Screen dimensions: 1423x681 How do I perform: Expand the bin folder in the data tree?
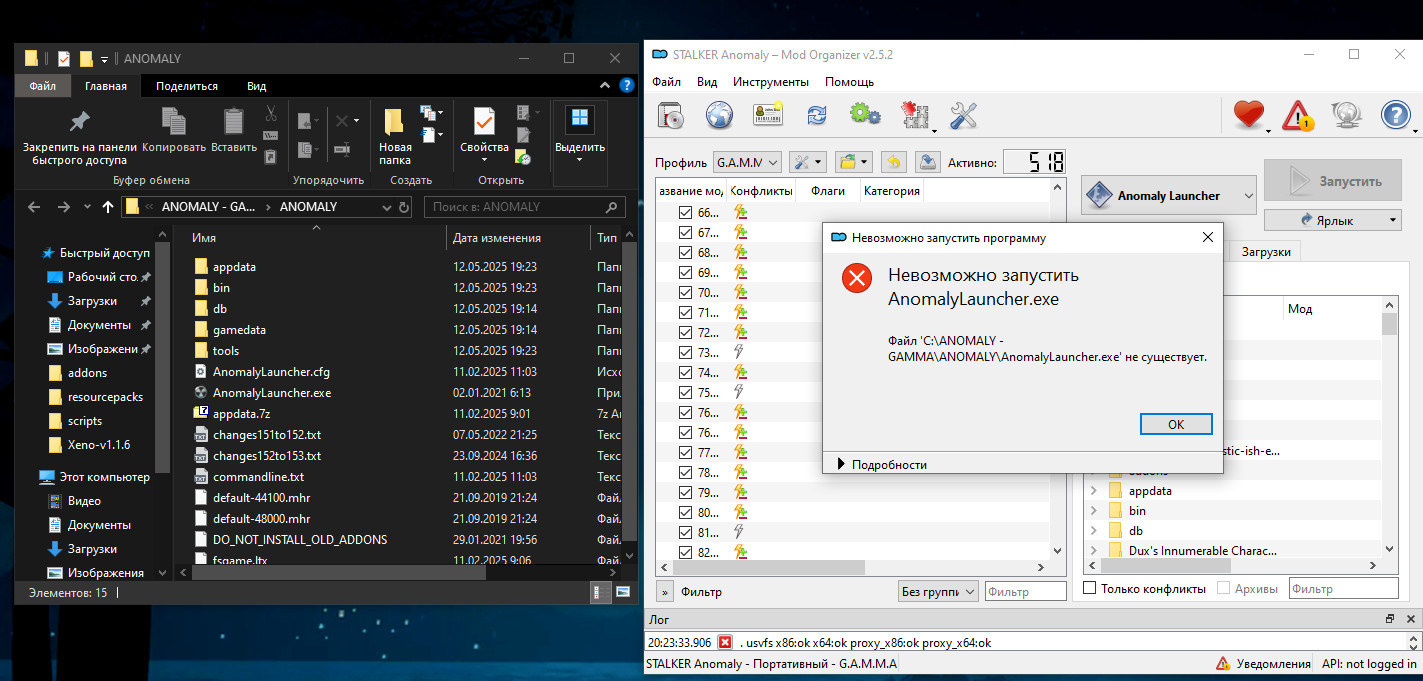click(1093, 511)
